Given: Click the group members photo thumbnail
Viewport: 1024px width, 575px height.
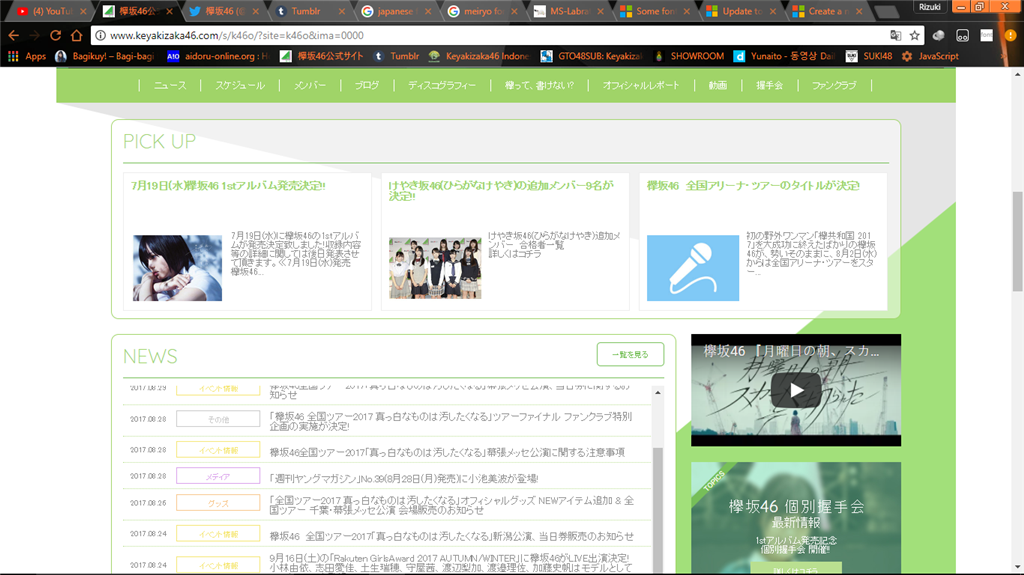Looking at the screenshot, I should [x=435, y=268].
